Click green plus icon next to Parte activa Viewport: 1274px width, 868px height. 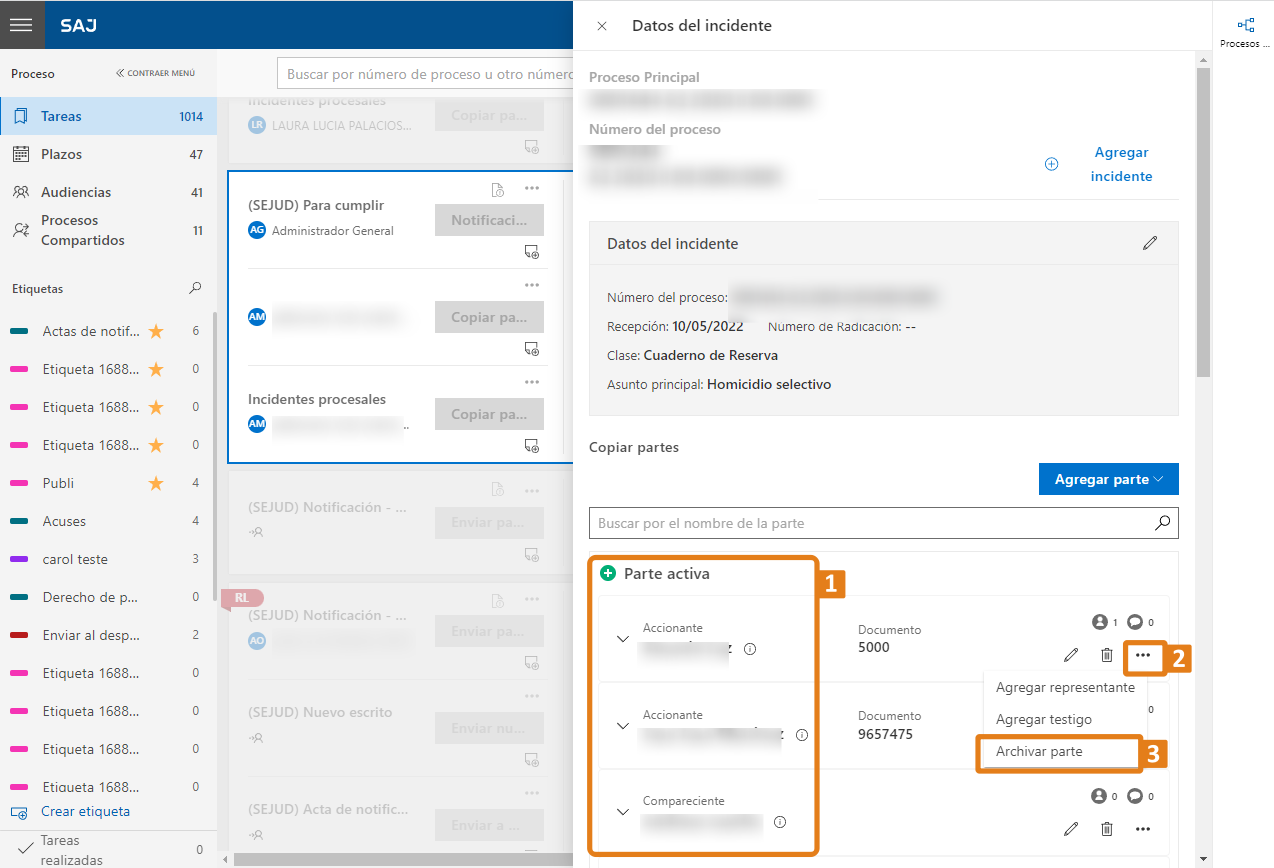tap(607, 573)
